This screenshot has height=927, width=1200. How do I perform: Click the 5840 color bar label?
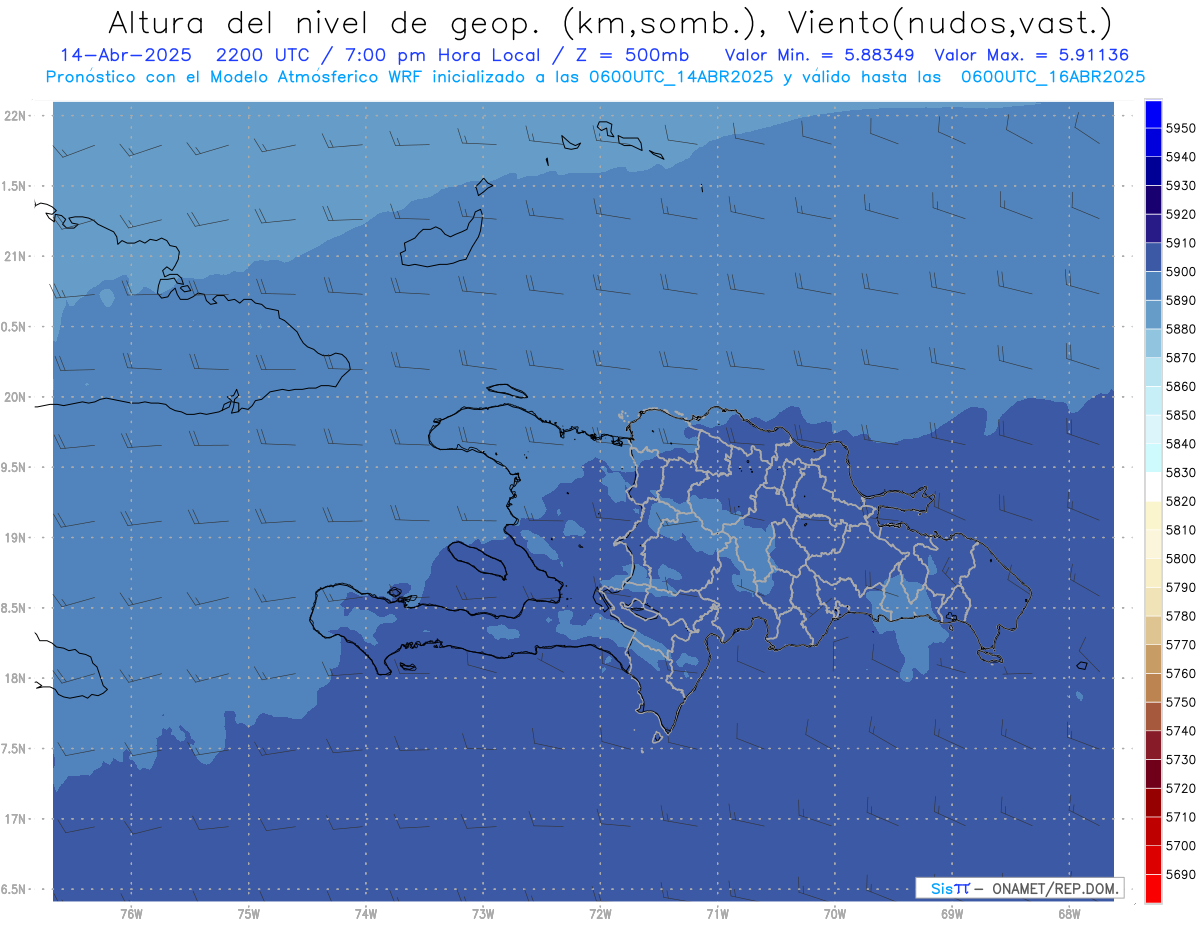tap(1181, 444)
